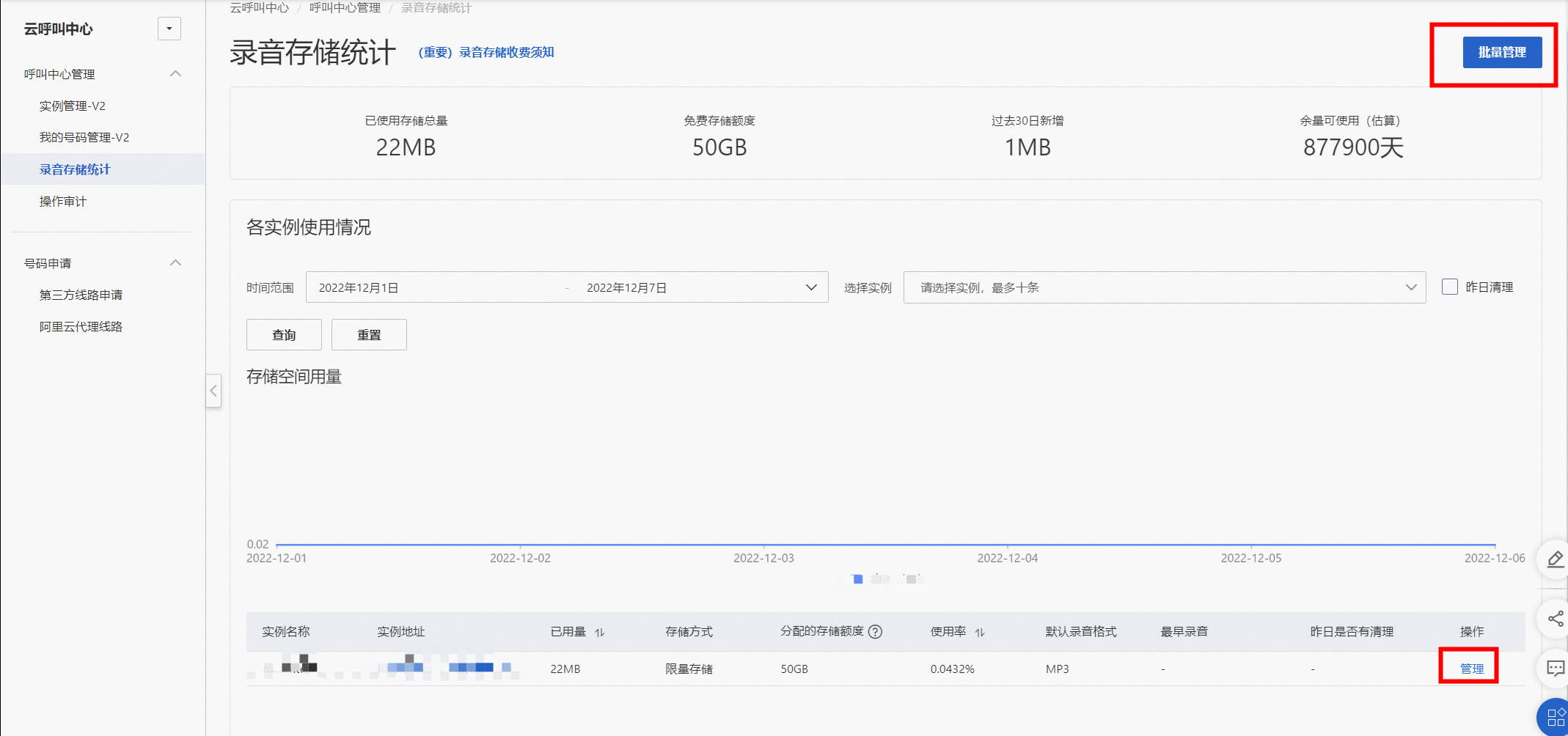
Task: Click 管理 link in the instance row
Action: (x=1472, y=669)
